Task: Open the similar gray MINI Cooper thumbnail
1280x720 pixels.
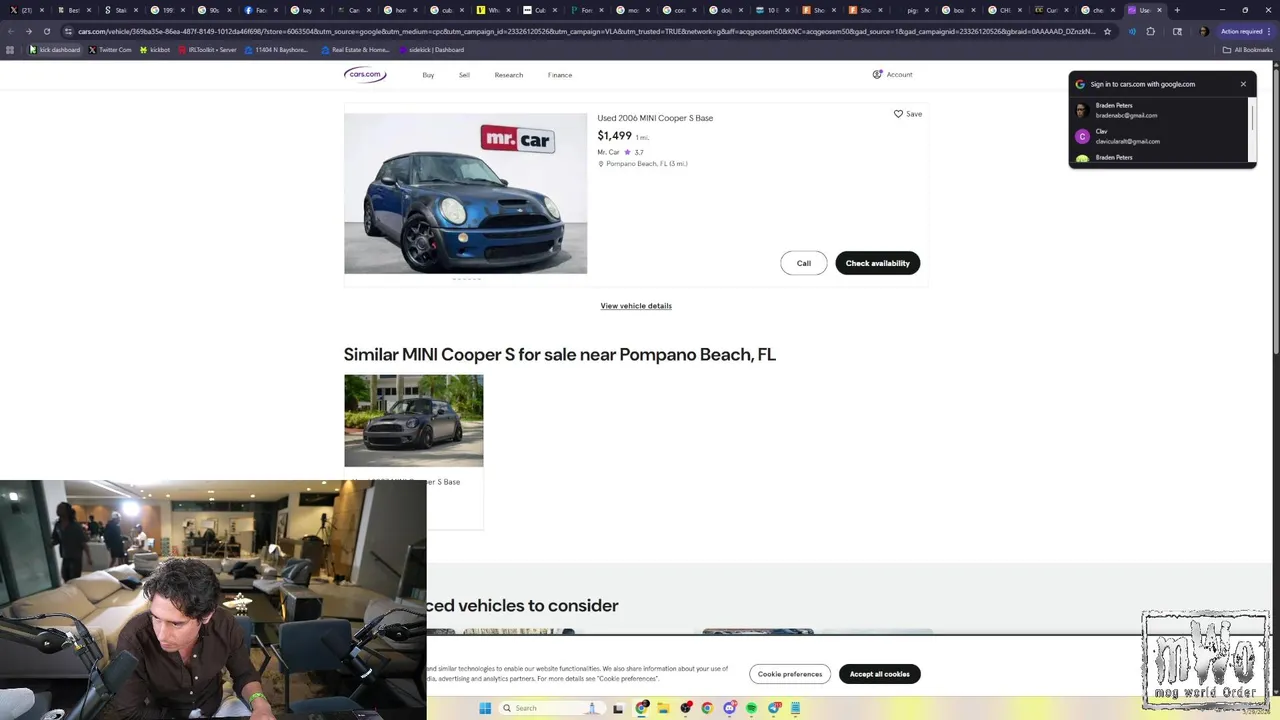Action: pos(414,420)
